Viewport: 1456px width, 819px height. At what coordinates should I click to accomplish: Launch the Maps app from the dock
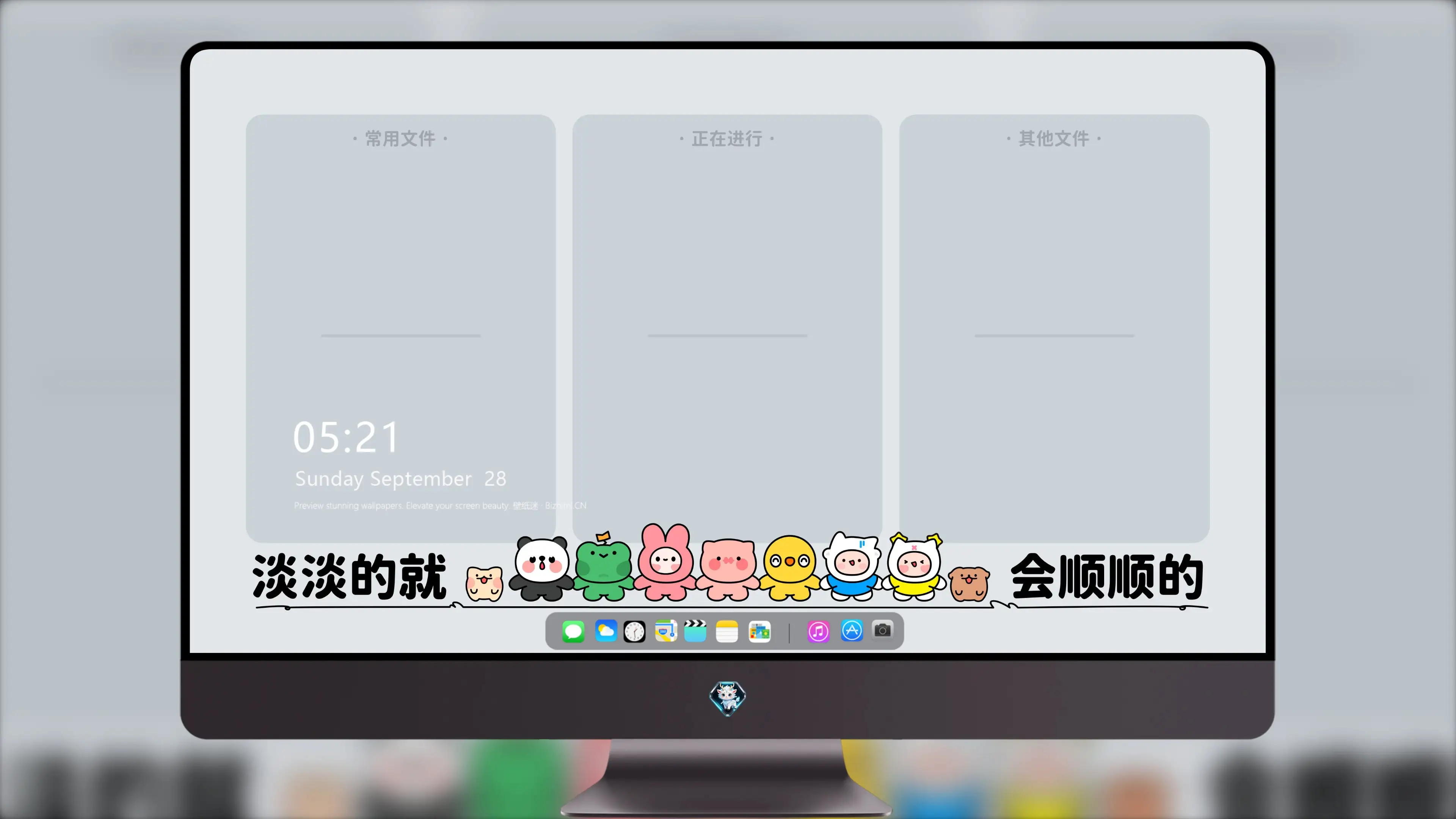pos(666,631)
